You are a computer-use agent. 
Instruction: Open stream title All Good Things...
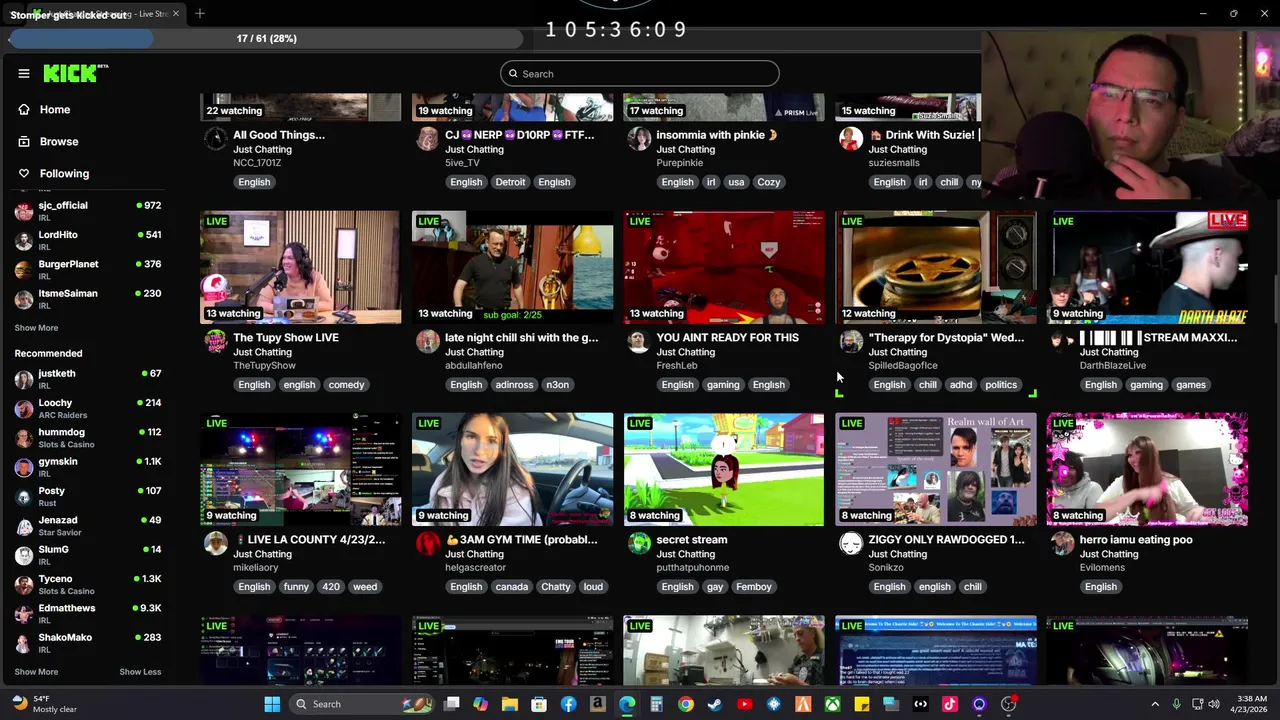tap(279, 135)
